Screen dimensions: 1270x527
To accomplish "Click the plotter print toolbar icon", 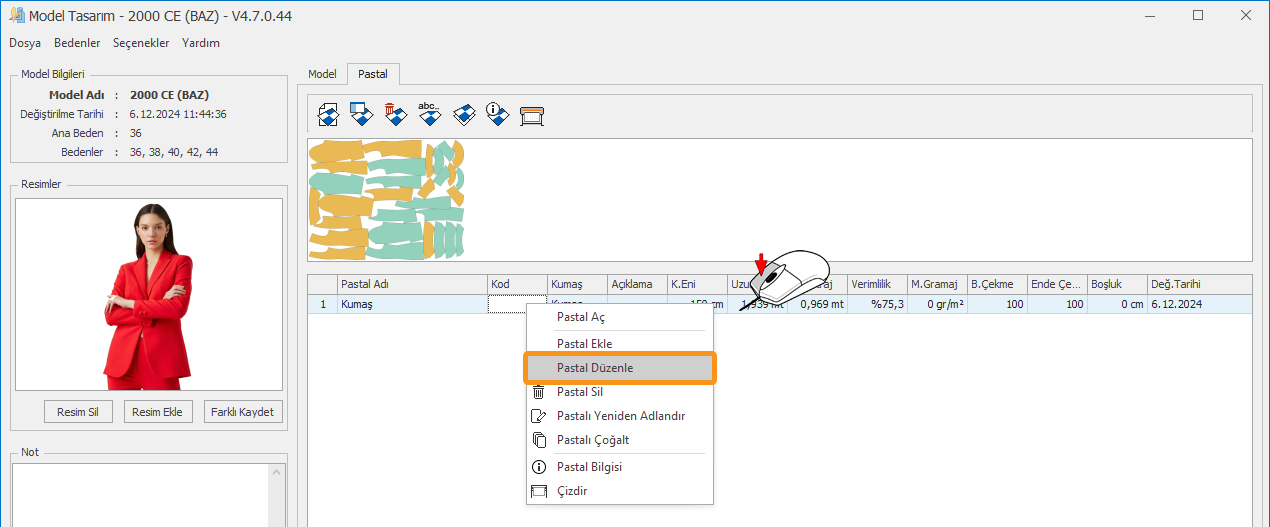I will click(x=531, y=115).
